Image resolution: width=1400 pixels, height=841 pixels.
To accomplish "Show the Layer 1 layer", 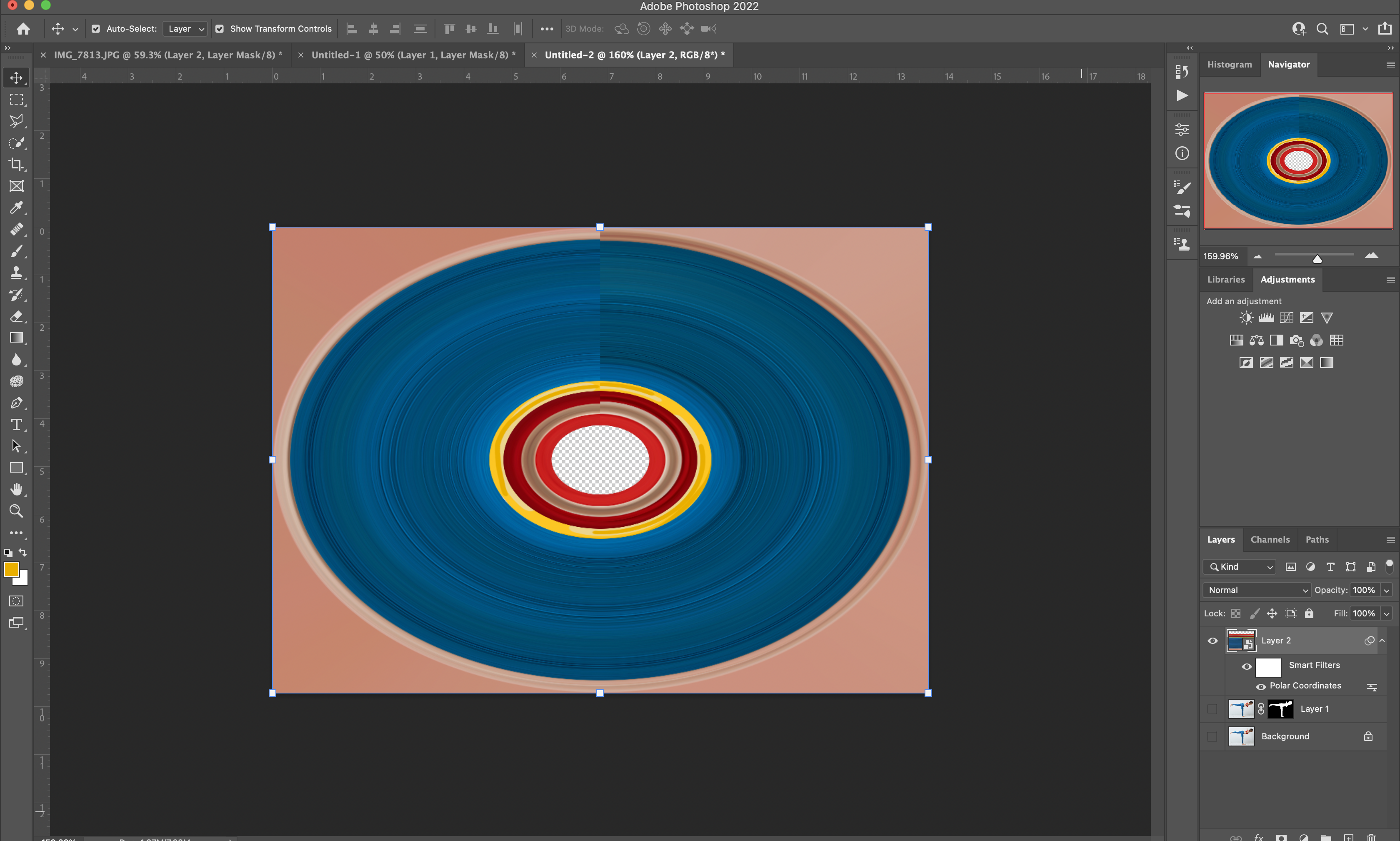I will 1212,708.
